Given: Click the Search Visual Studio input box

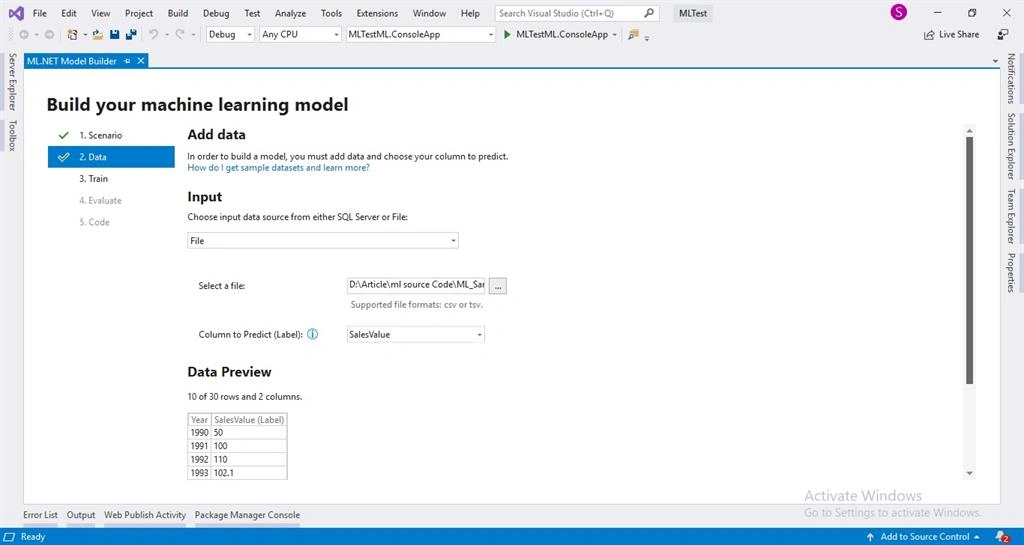Looking at the screenshot, I should point(577,13).
